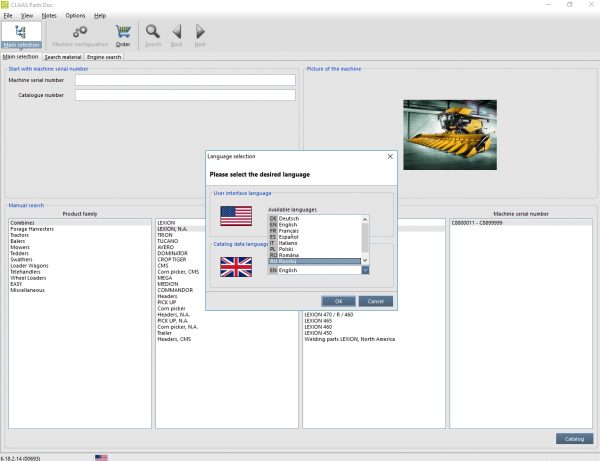Click the UK flag for catalog language
The width and height of the screenshot is (600, 461).
click(236, 267)
